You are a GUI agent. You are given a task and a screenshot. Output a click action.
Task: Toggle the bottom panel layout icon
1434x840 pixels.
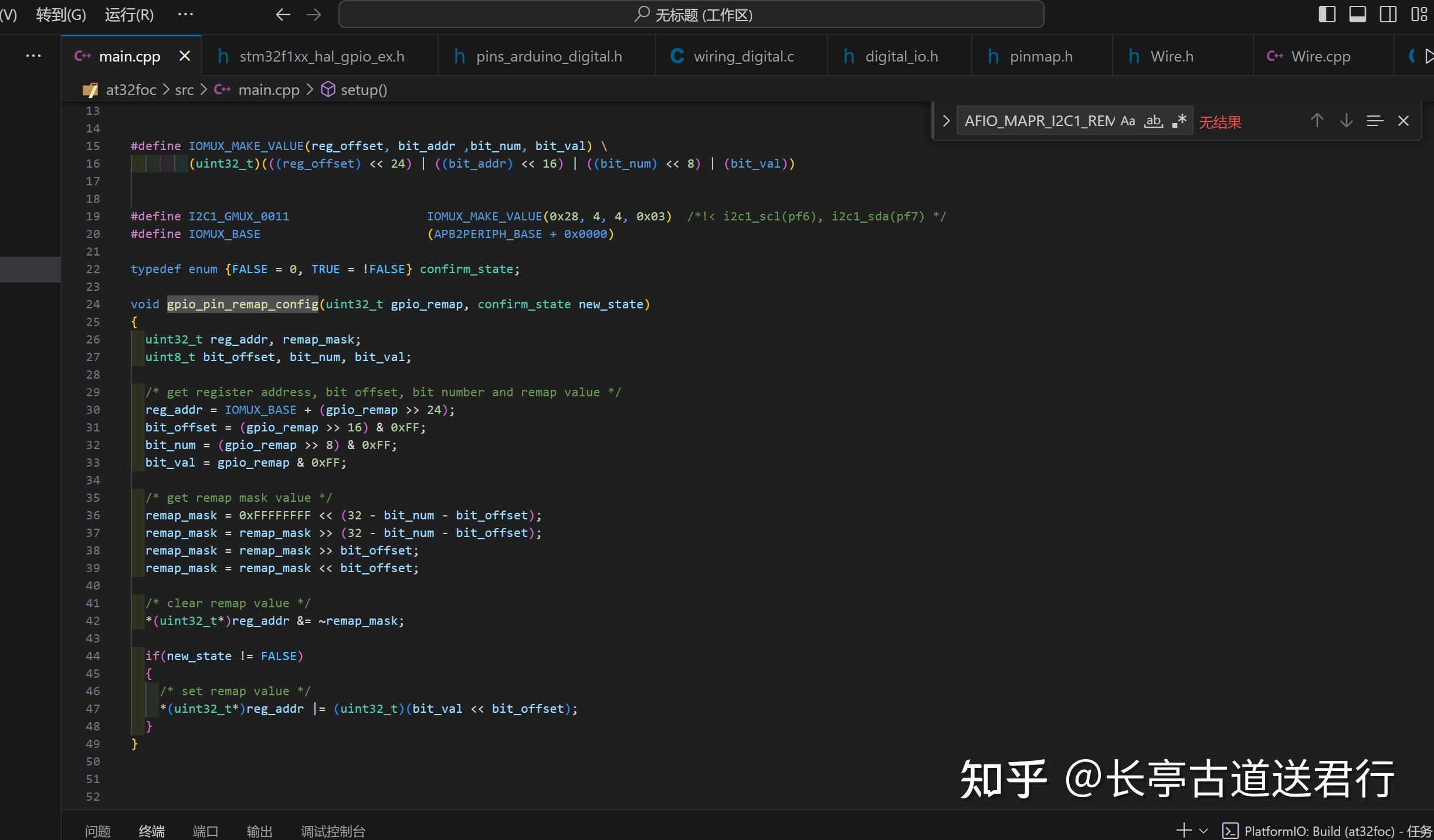point(1357,14)
